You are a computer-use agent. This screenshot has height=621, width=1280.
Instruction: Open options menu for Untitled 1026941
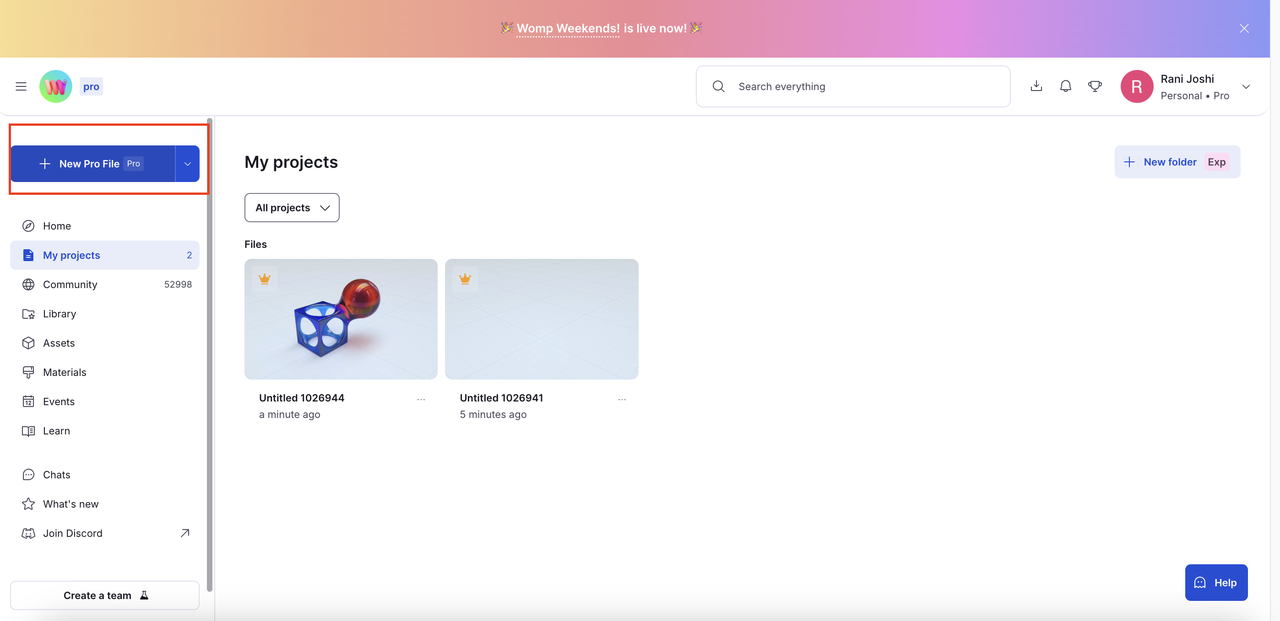coord(622,399)
